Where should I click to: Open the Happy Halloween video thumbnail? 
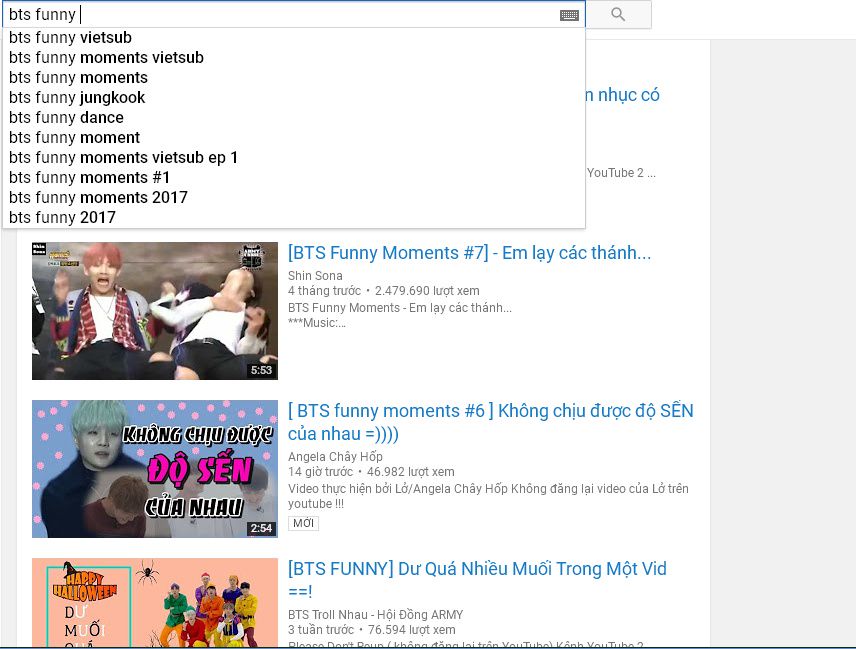(154, 603)
